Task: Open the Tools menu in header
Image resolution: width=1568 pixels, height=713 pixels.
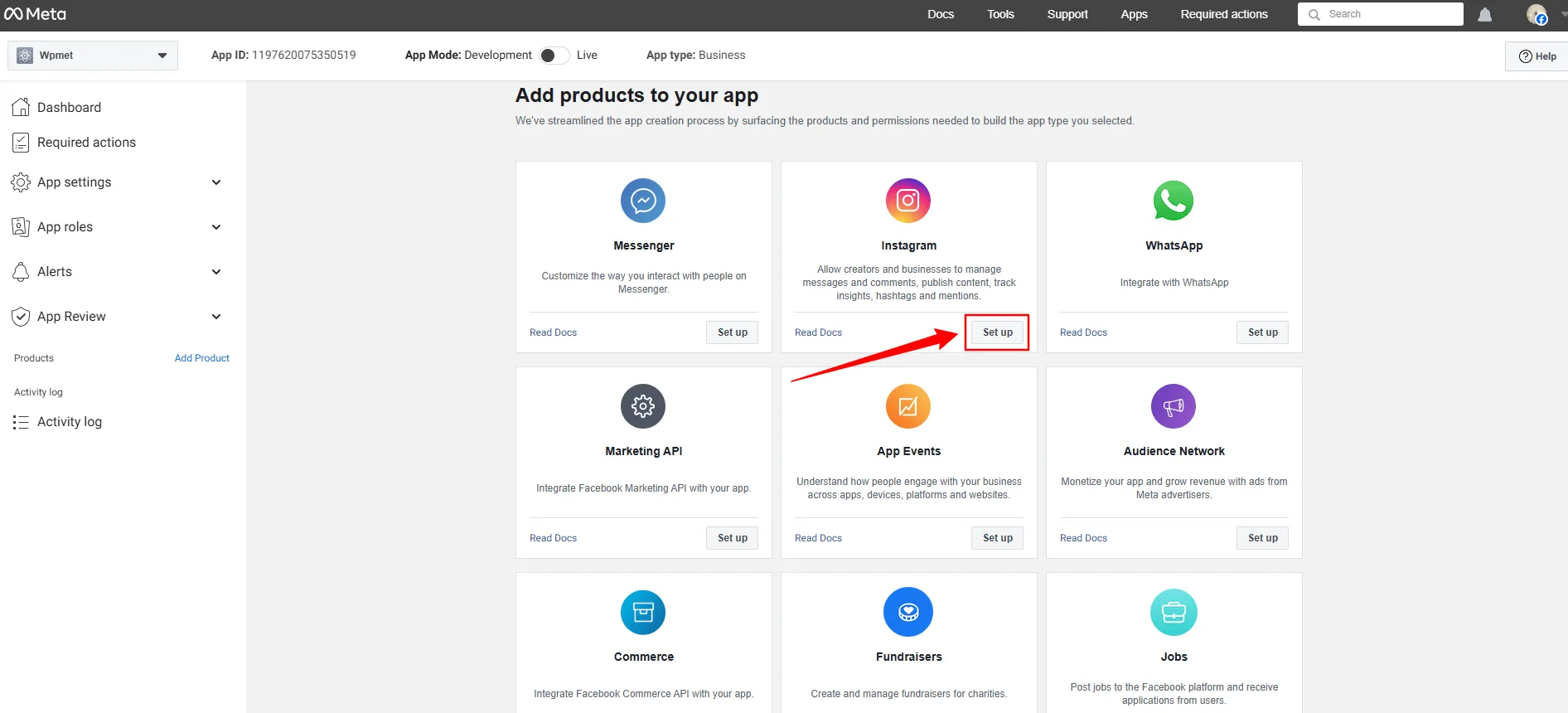Action: coord(1000,14)
